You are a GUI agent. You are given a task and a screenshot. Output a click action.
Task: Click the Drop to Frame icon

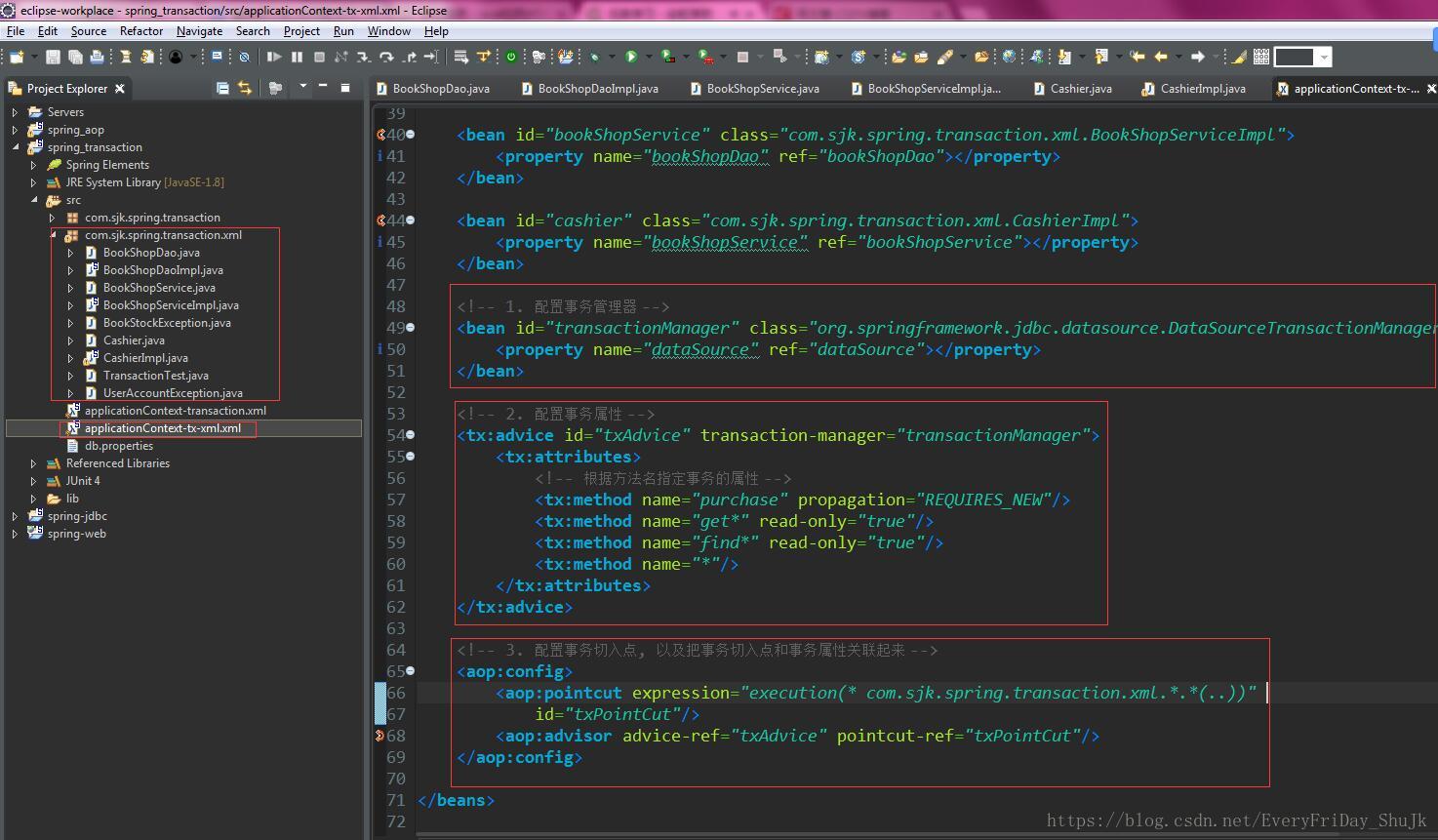point(431,57)
